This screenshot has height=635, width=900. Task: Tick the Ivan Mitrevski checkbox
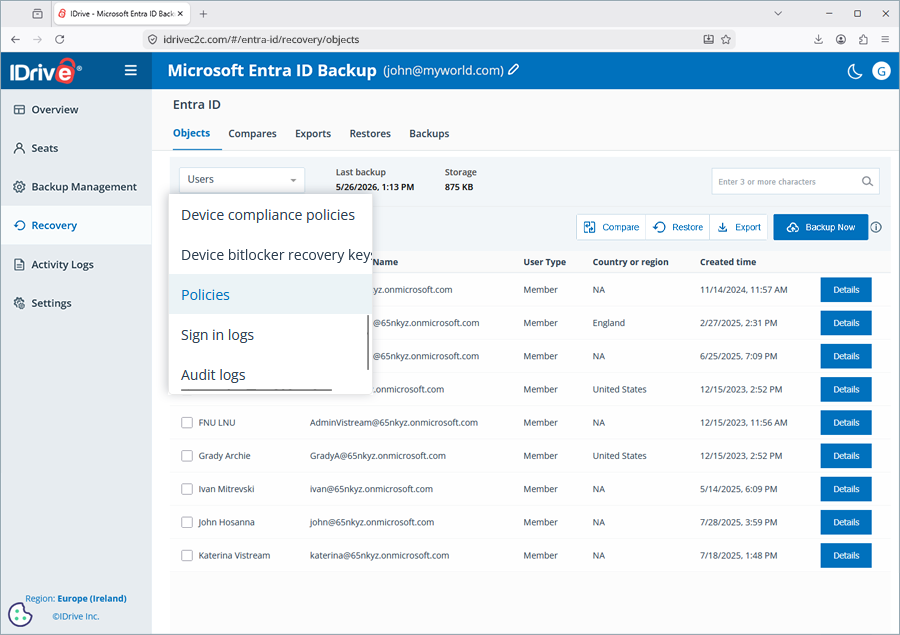pyautogui.click(x=187, y=489)
